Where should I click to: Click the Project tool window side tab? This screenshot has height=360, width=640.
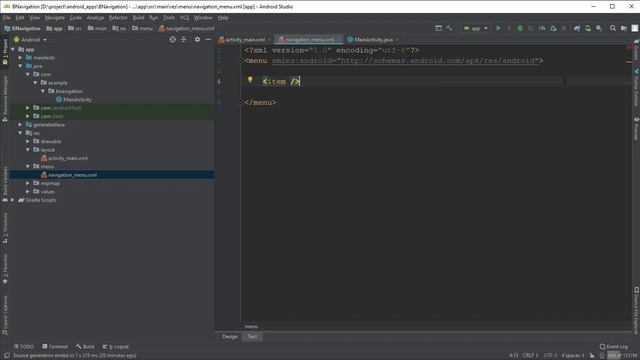[x=5, y=52]
